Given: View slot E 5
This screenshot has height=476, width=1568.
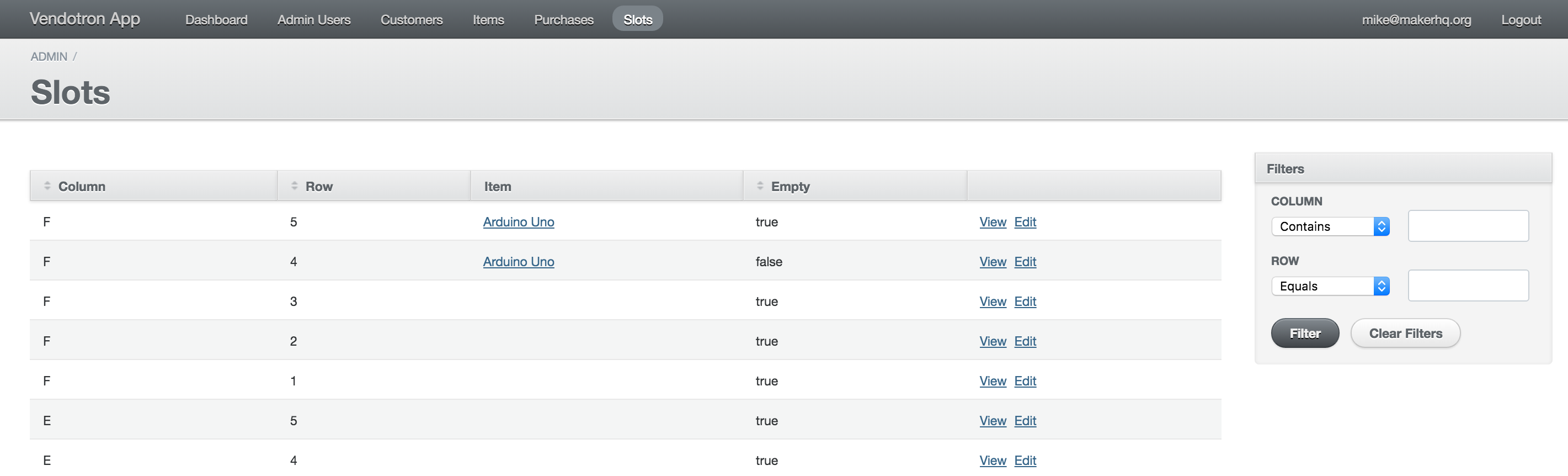Looking at the screenshot, I should (x=992, y=421).
